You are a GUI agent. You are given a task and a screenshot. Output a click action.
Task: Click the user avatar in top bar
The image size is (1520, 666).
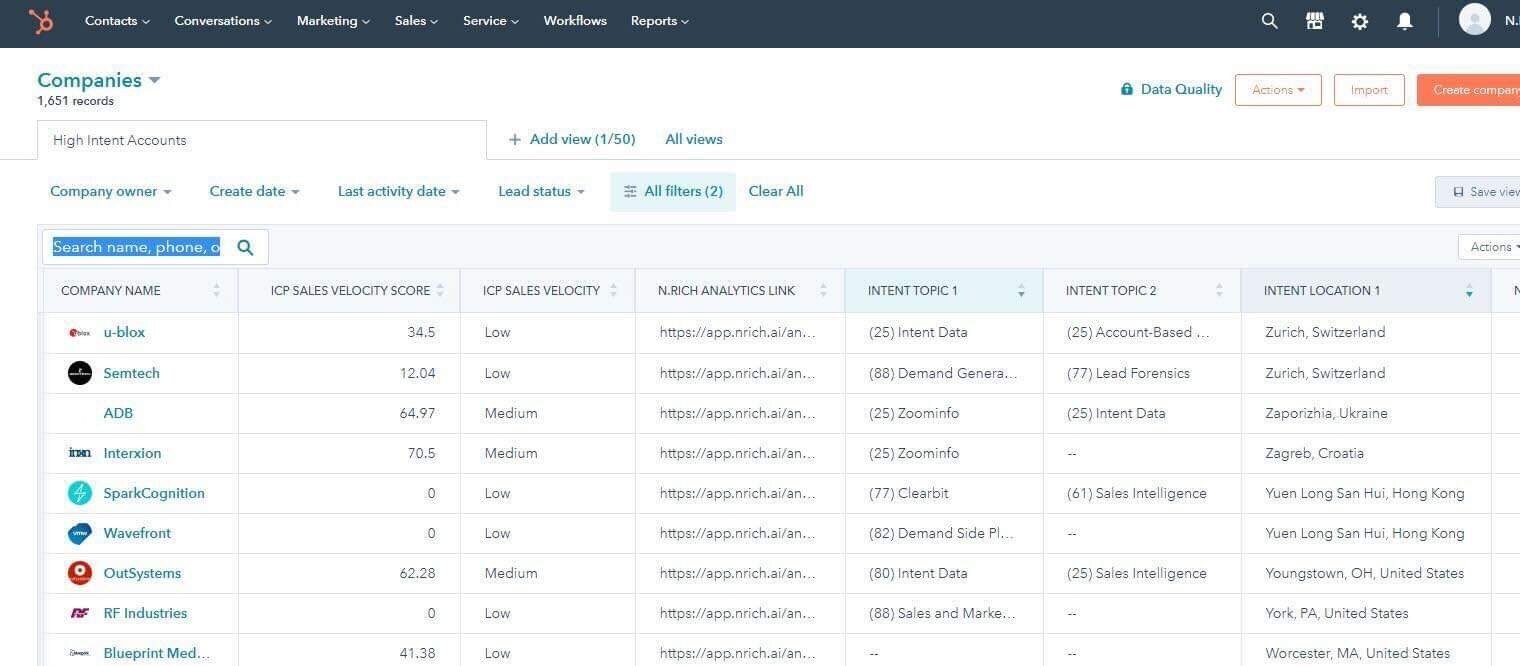1475,19
